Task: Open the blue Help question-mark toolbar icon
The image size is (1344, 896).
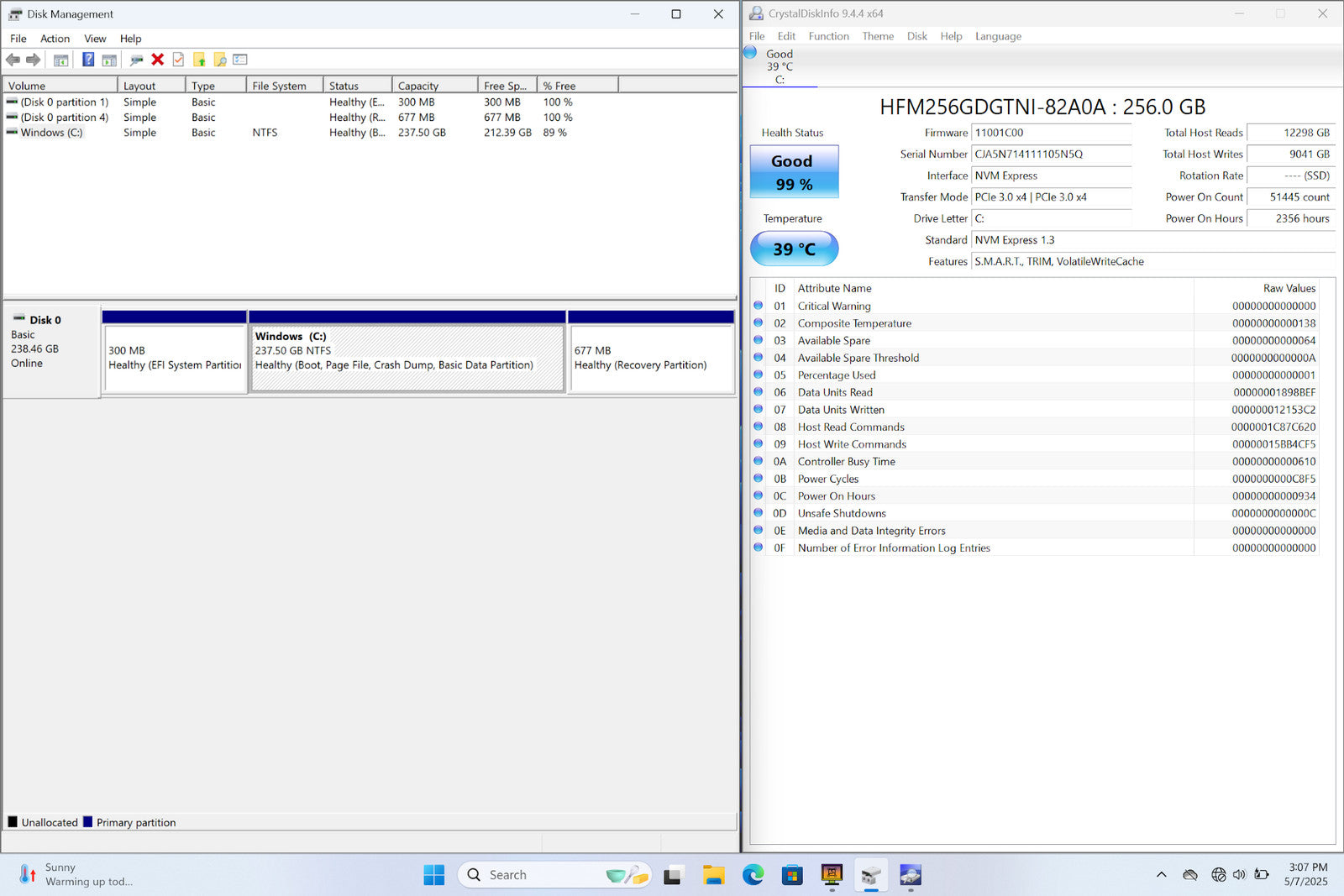Action: 87,60
